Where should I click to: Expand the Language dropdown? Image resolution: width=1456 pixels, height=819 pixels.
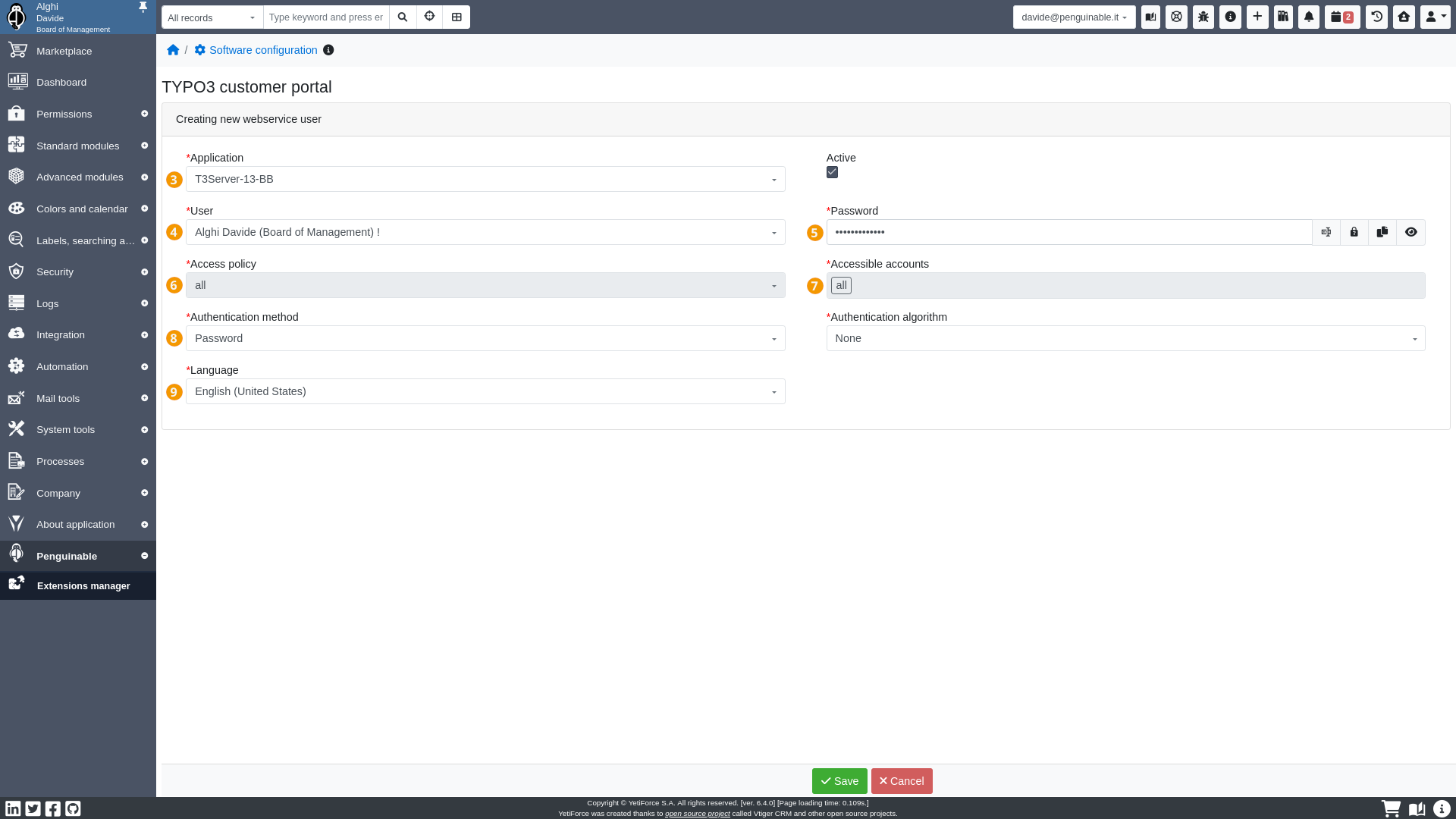pos(485,391)
